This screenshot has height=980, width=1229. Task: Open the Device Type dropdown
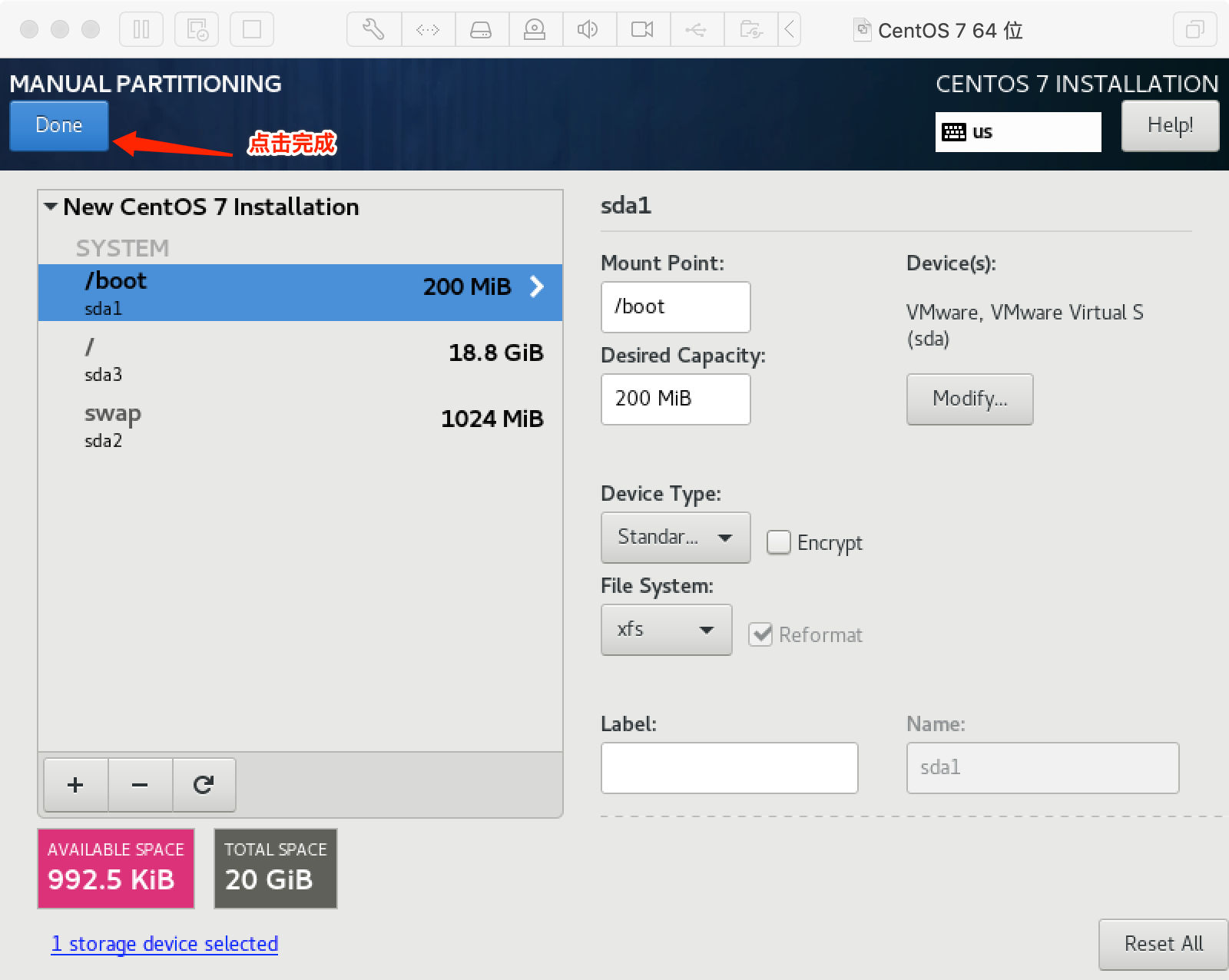pos(676,537)
